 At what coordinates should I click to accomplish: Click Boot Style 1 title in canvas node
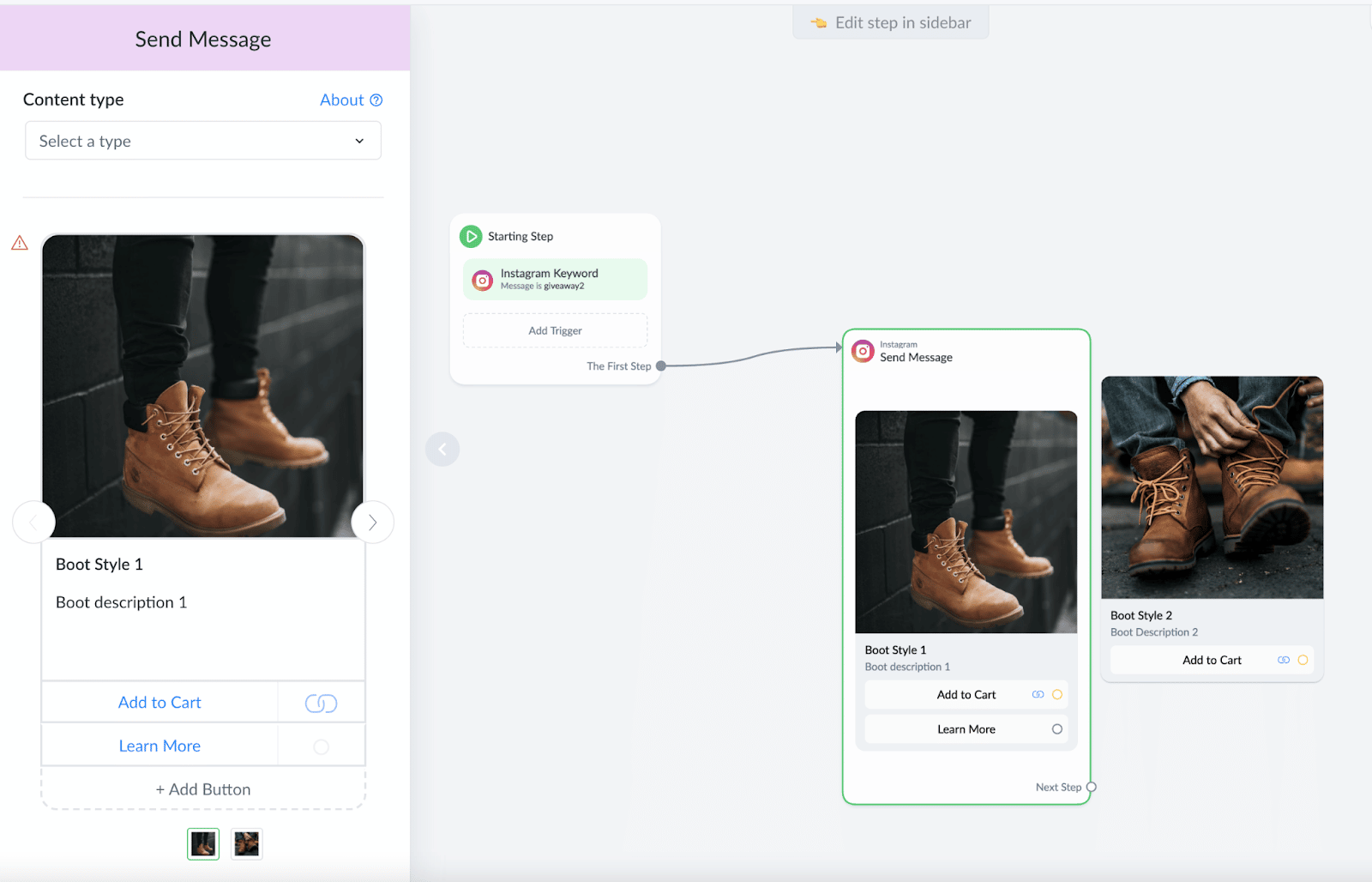895,650
